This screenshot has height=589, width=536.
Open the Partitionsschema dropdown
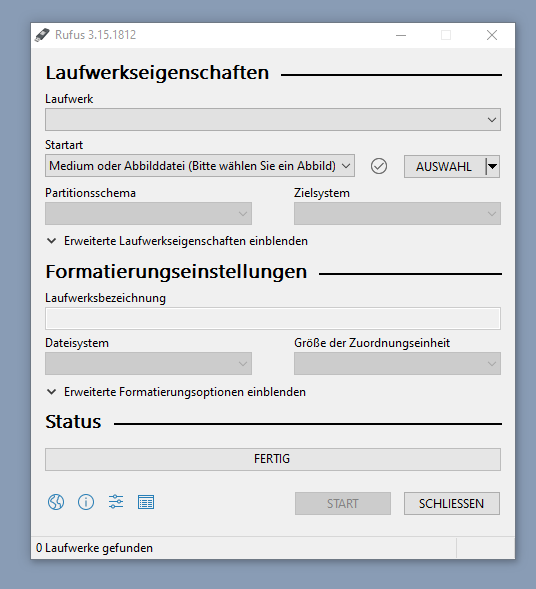coord(148,213)
